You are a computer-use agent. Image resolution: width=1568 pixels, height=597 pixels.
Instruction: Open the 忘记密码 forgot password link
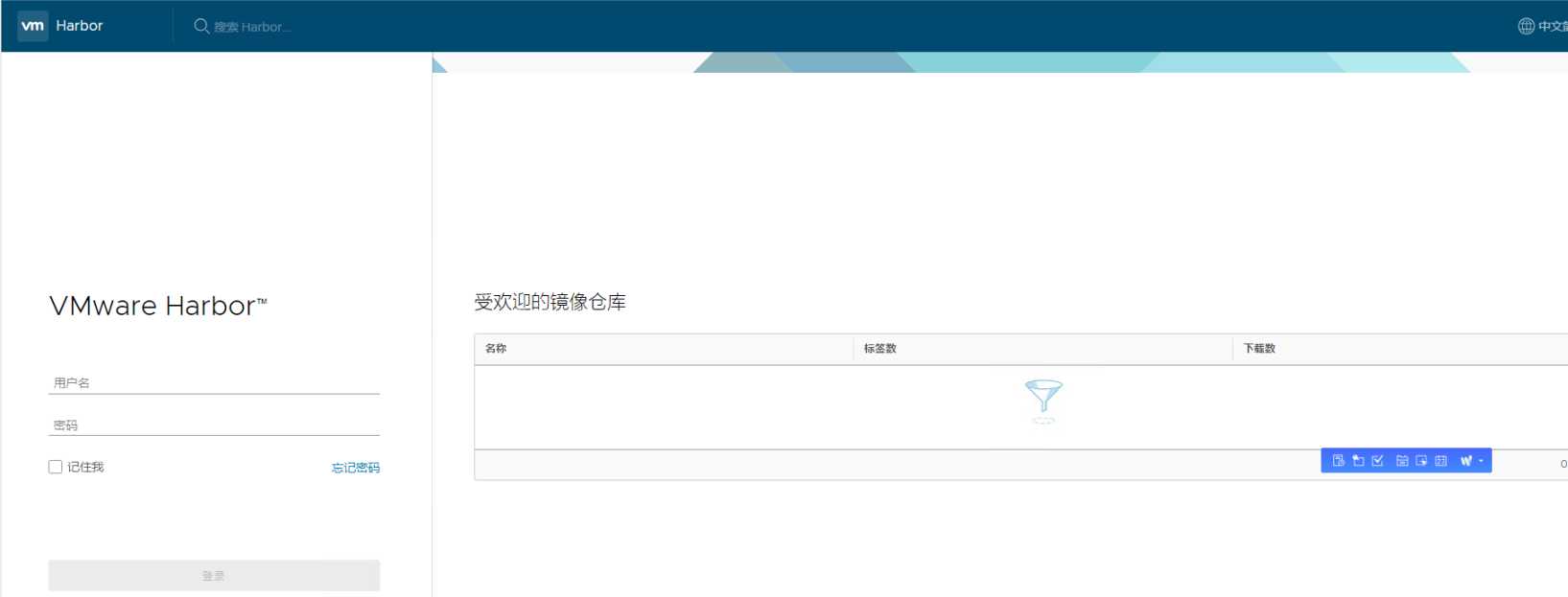[356, 468]
